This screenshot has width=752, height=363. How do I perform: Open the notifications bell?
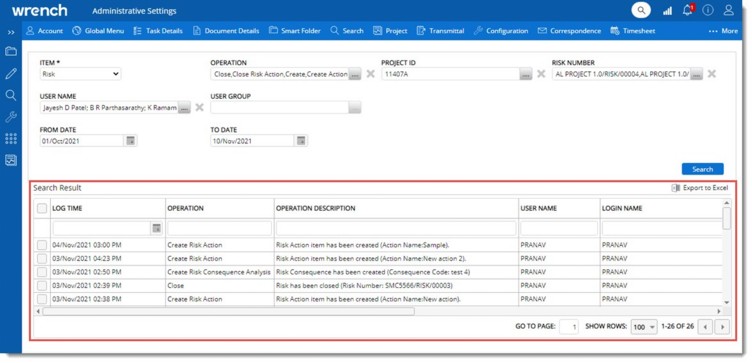tap(688, 10)
